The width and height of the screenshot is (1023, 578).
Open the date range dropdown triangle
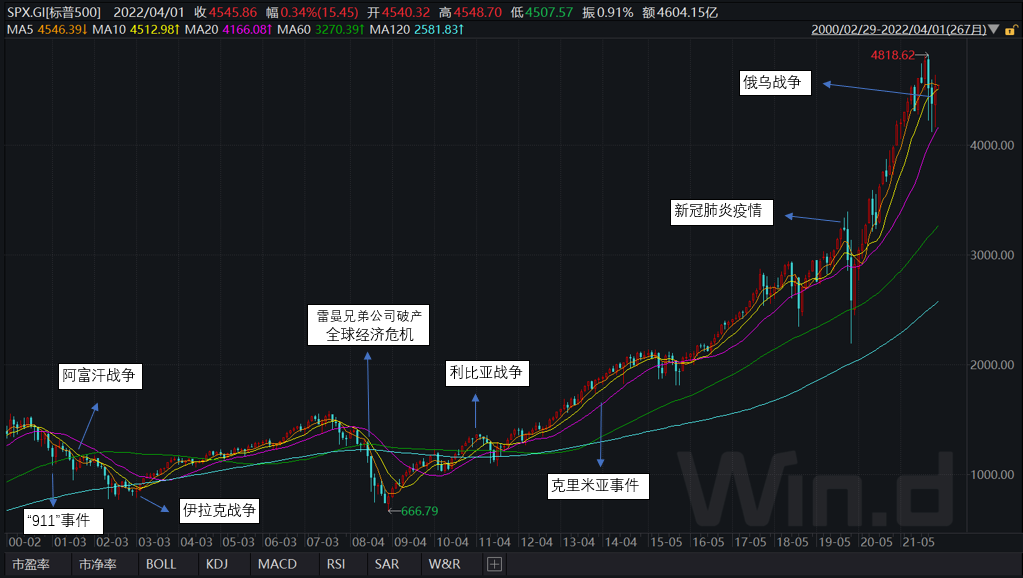[x=993, y=31]
